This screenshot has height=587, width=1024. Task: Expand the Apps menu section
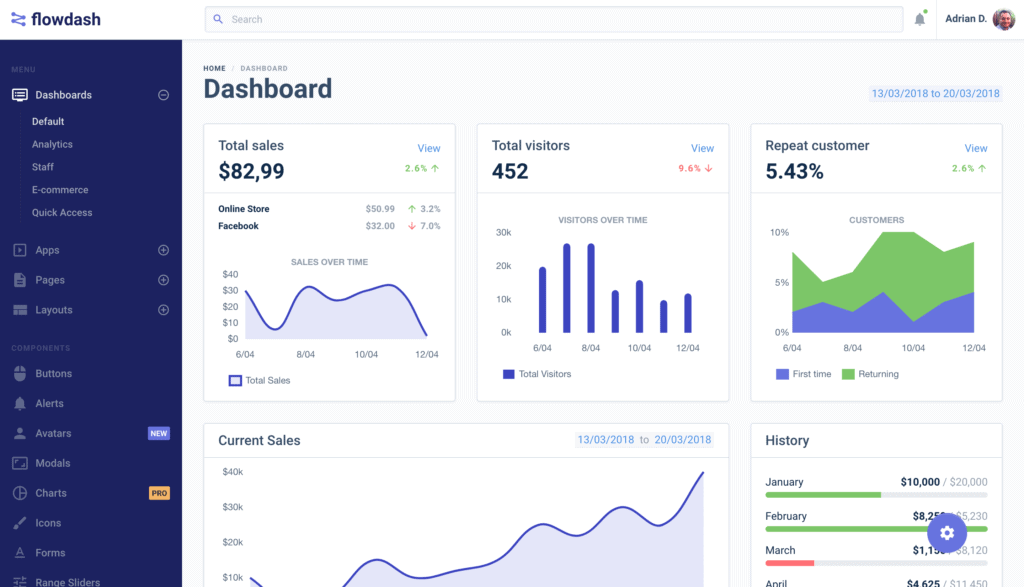(x=163, y=250)
